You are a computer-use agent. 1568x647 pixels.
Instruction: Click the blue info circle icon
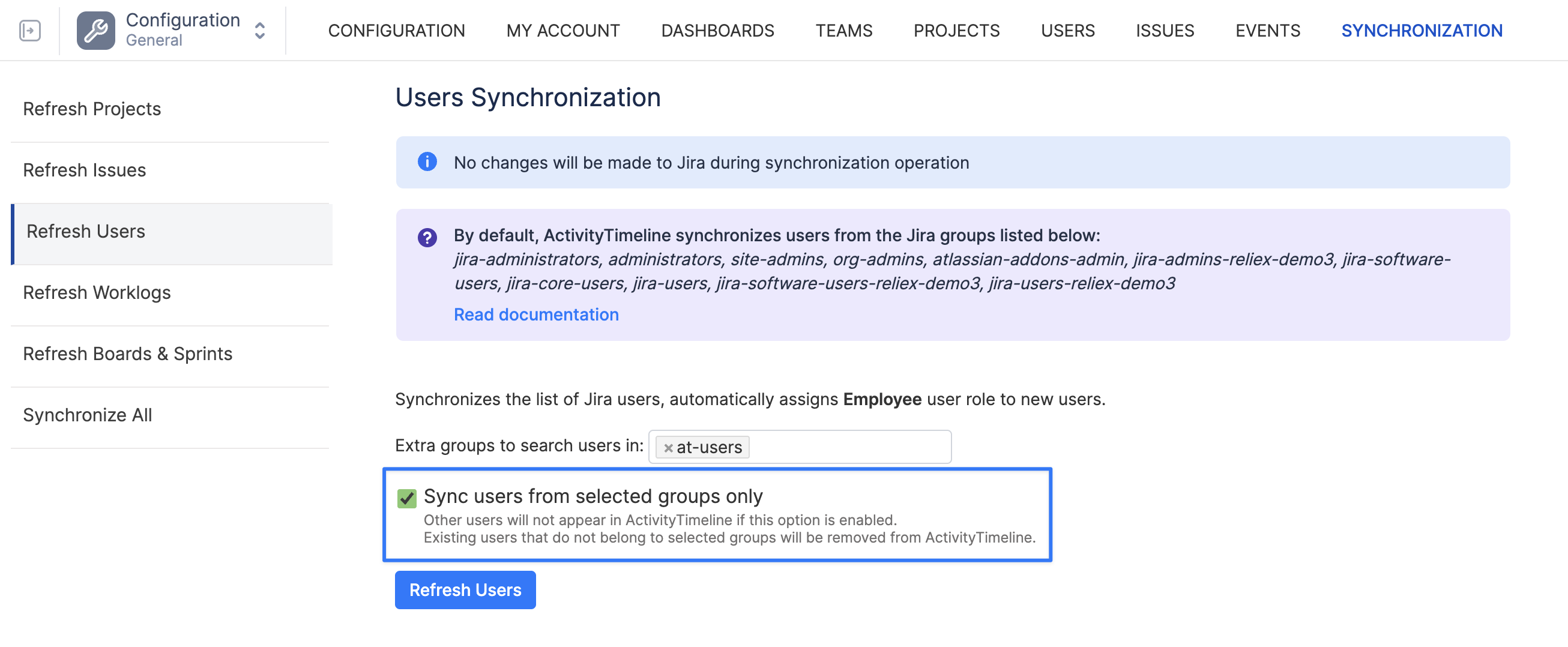click(x=427, y=162)
